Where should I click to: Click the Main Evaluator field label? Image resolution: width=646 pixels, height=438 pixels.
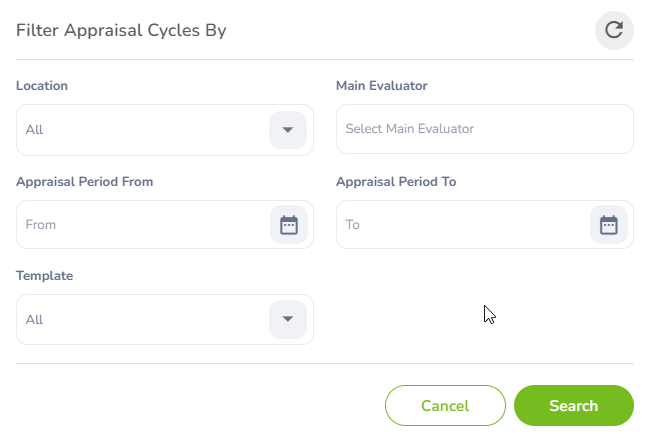click(x=382, y=86)
